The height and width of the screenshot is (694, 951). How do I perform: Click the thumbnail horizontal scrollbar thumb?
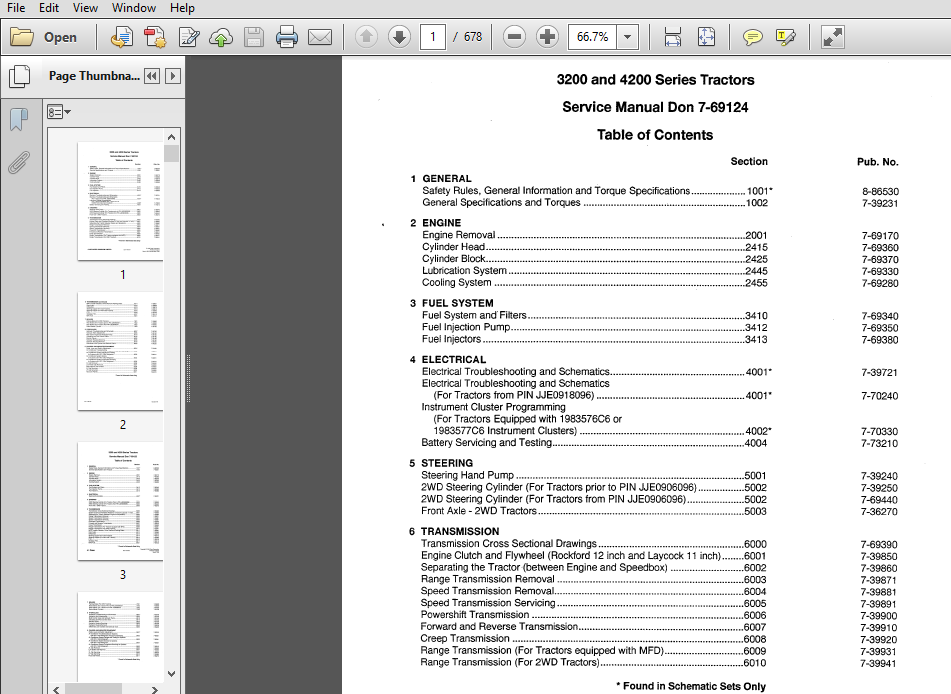coord(93,690)
